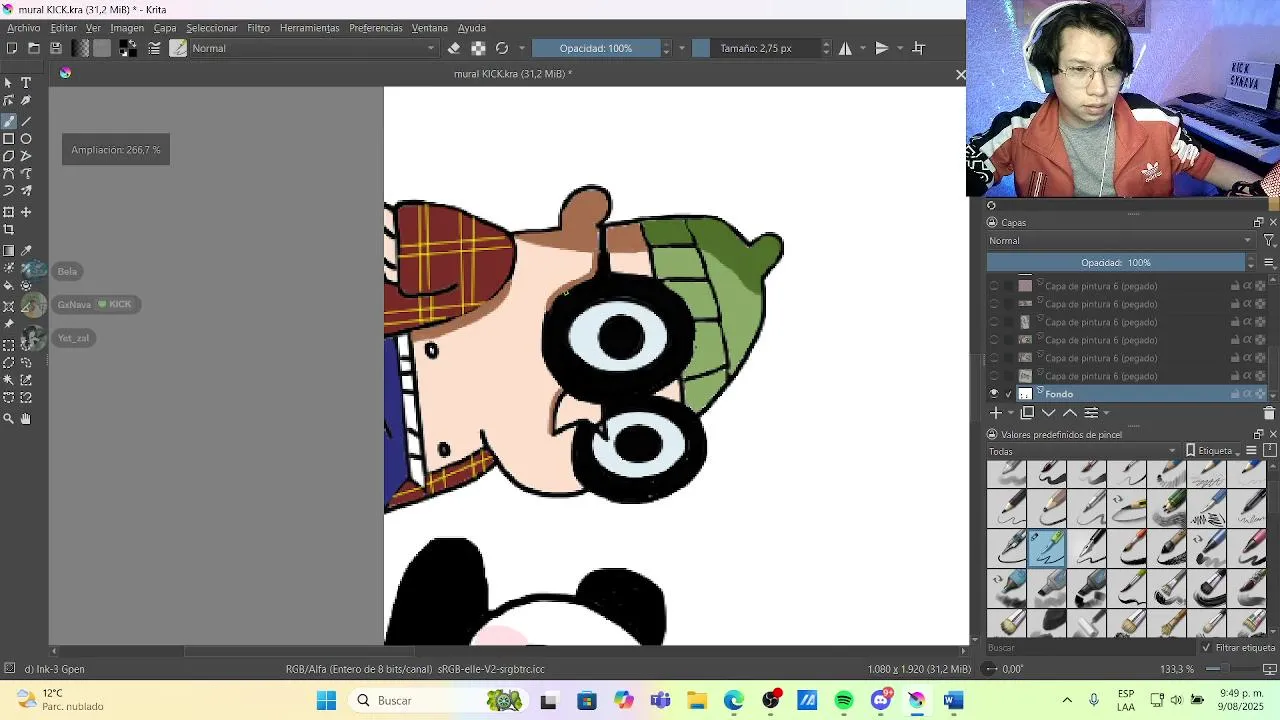Select the Calligraphy tool

pyautogui.click(x=26, y=101)
